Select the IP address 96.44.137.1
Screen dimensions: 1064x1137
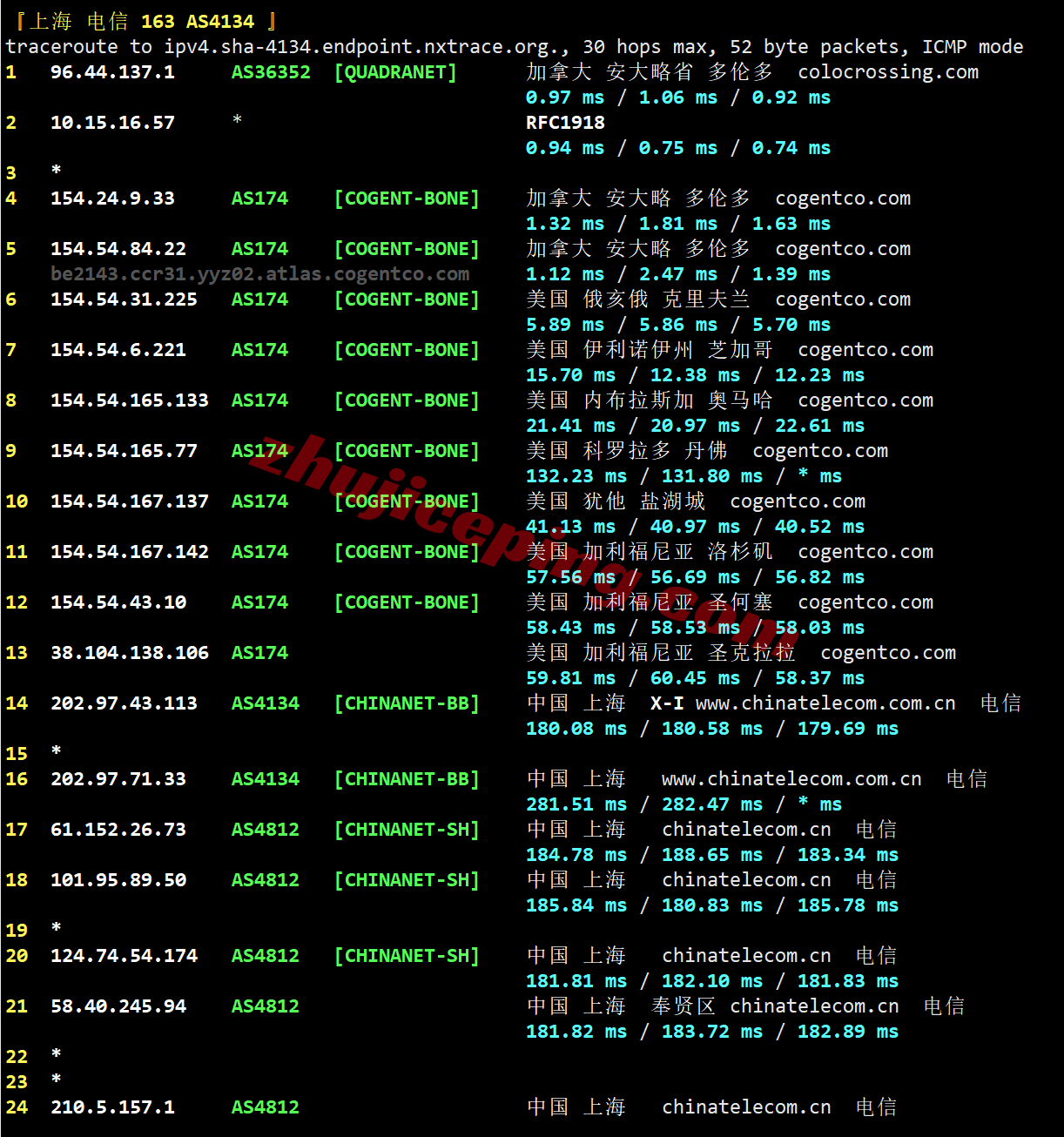pos(112,72)
